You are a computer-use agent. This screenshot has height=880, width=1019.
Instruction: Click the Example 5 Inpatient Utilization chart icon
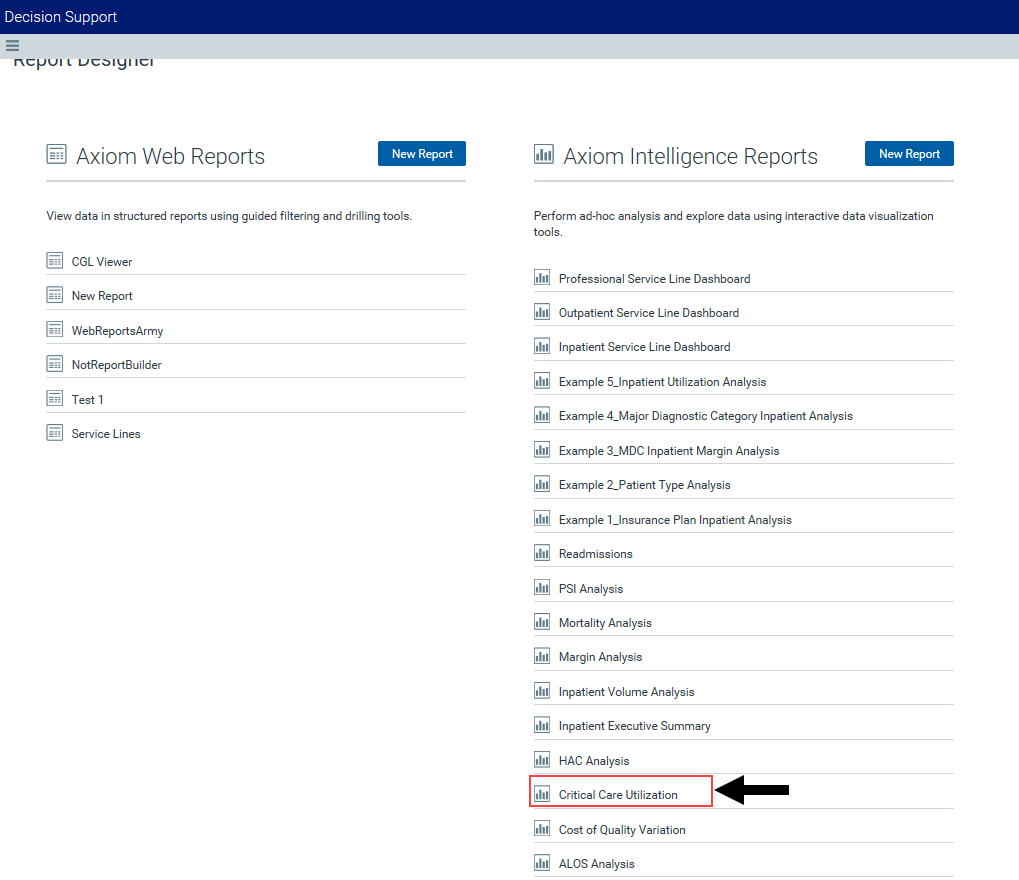point(542,381)
